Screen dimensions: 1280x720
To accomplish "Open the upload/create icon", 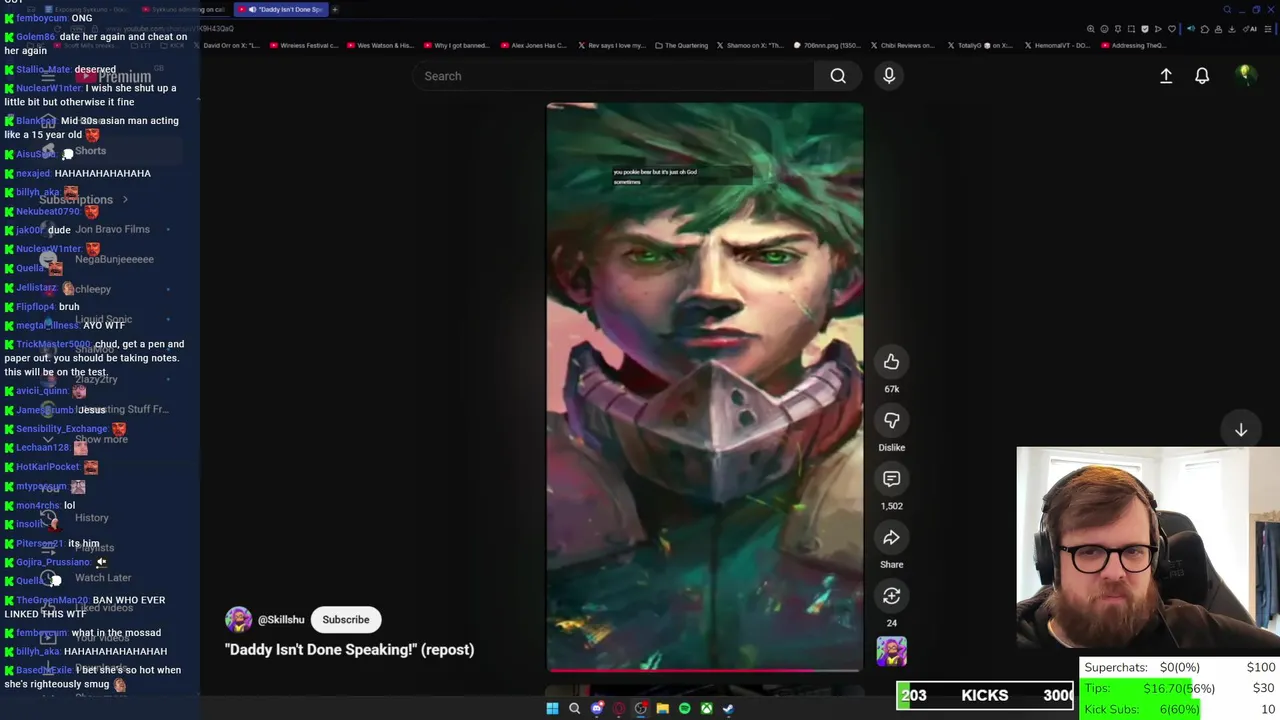I will pyautogui.click(x=1166, y=76).
